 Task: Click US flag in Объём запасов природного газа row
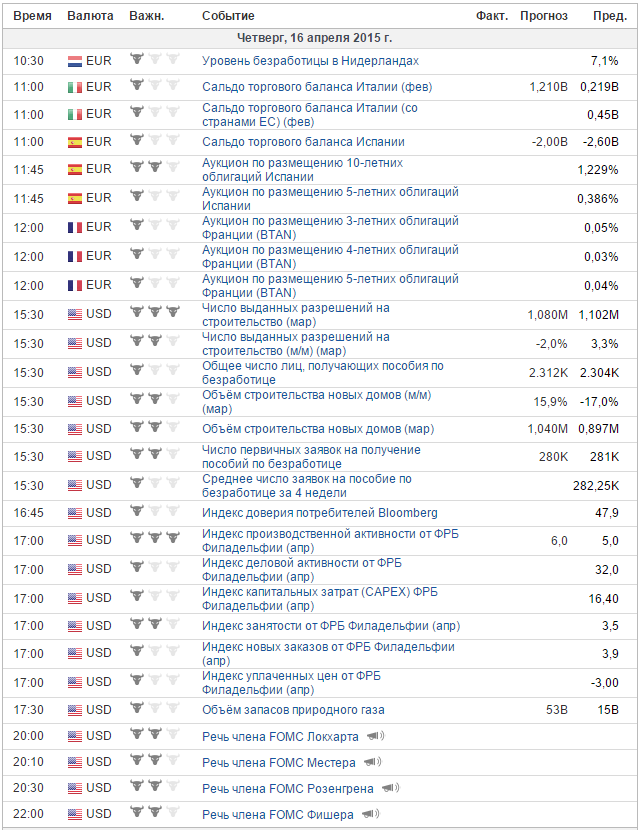tap(75, 710)
